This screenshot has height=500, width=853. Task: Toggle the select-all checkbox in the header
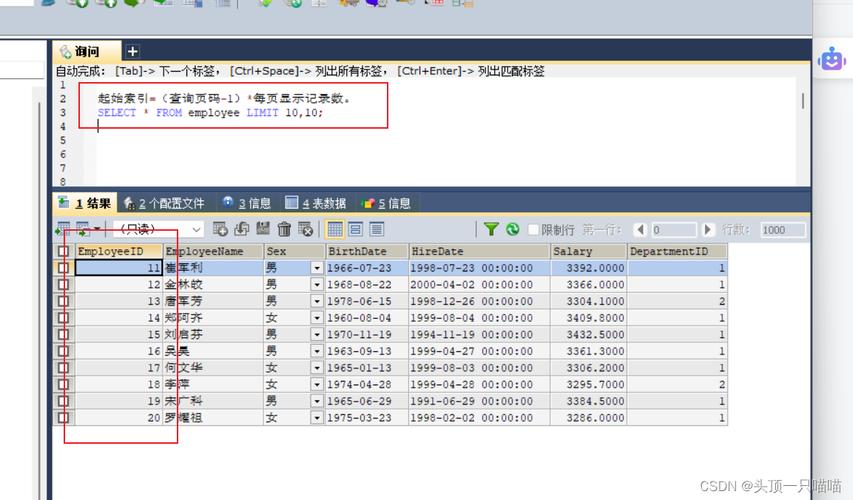(64, 251)
